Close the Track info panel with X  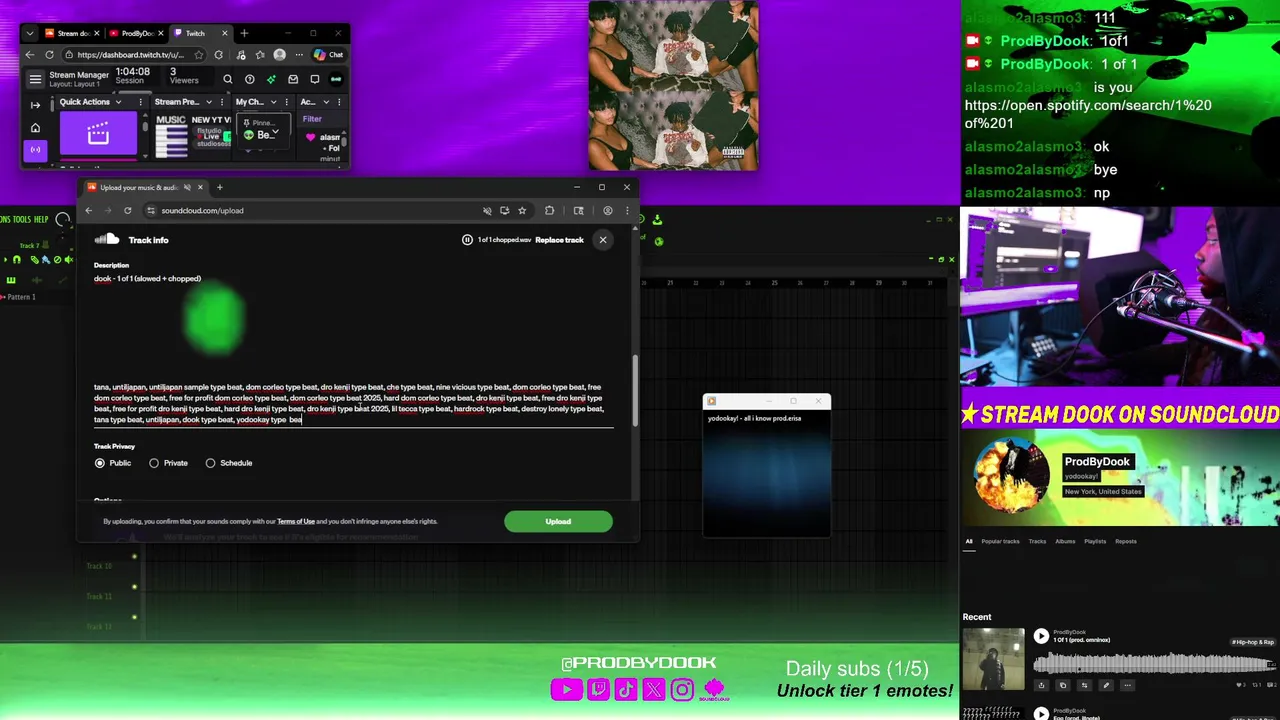(603, 240)
